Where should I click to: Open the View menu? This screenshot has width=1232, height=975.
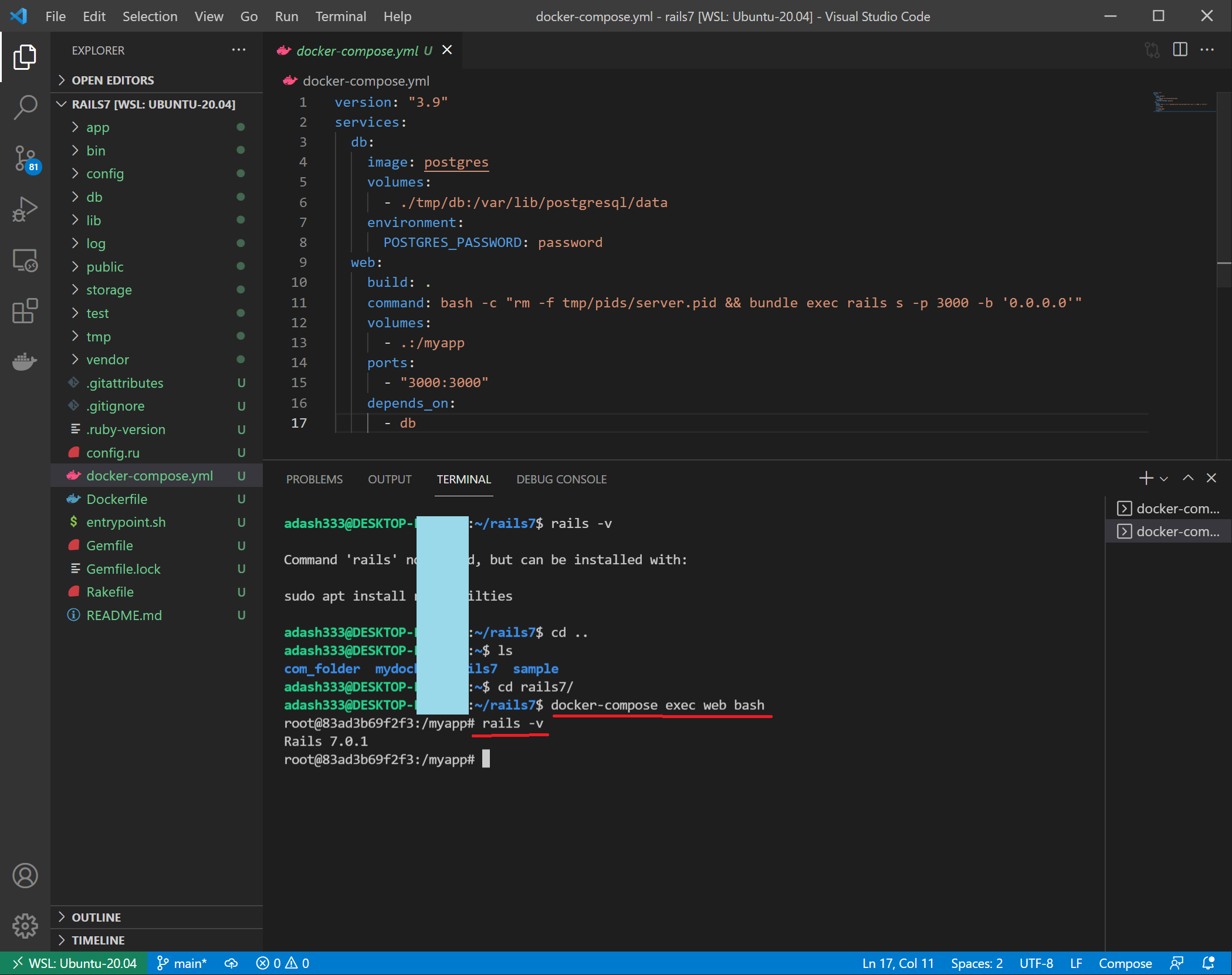[209, 16]
